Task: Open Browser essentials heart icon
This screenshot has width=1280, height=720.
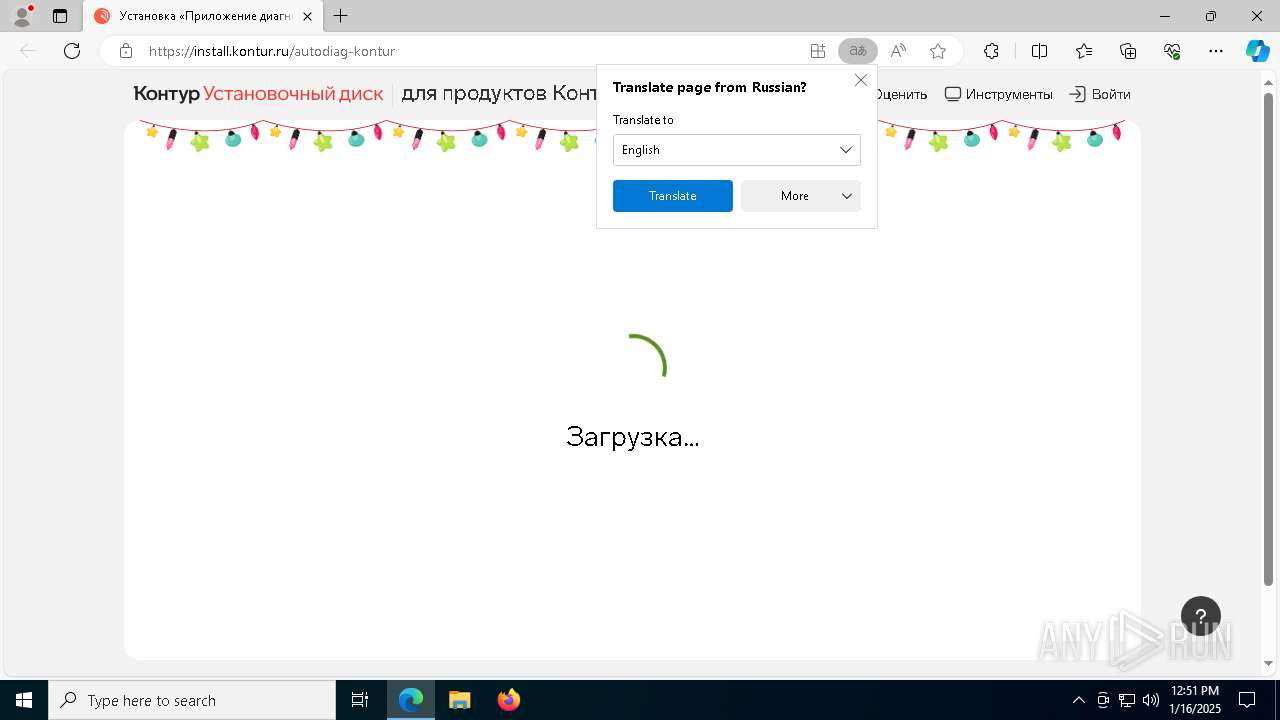Action: (1172, 51)
